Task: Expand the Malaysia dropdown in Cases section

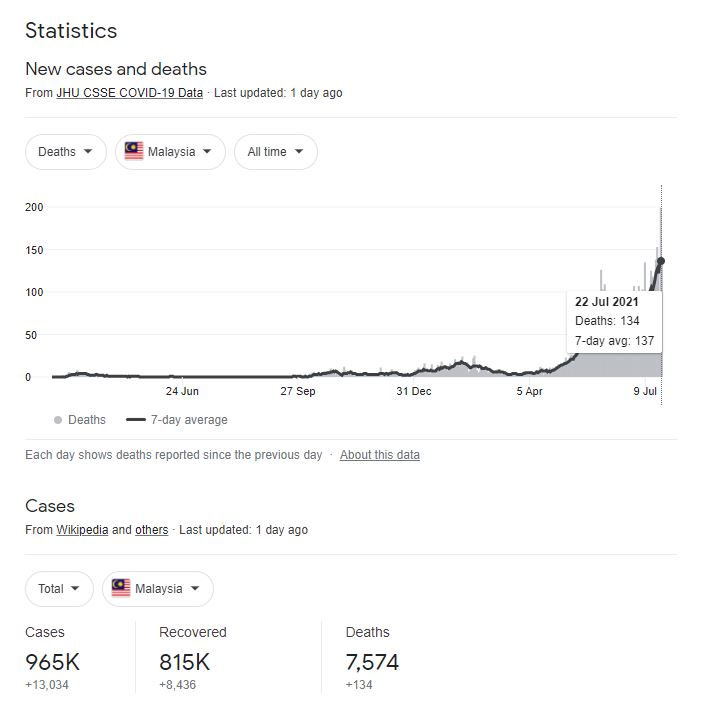Action: [x=158, y=588]
